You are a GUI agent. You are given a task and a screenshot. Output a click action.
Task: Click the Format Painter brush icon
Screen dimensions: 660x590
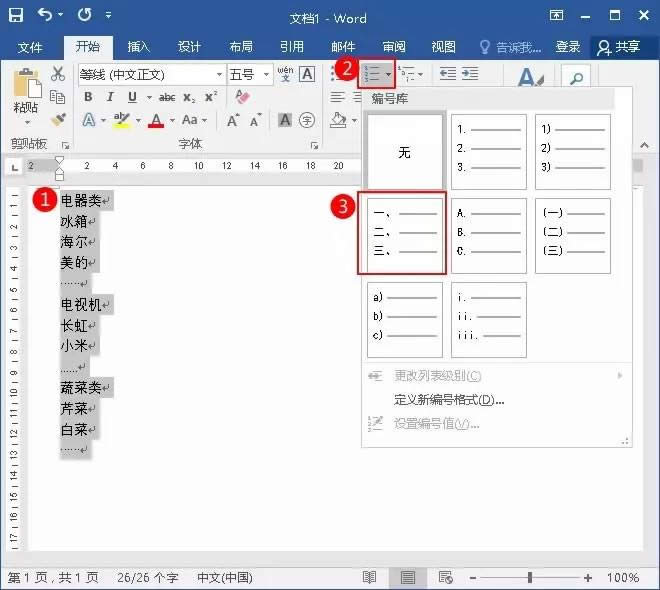pos(58,119)
